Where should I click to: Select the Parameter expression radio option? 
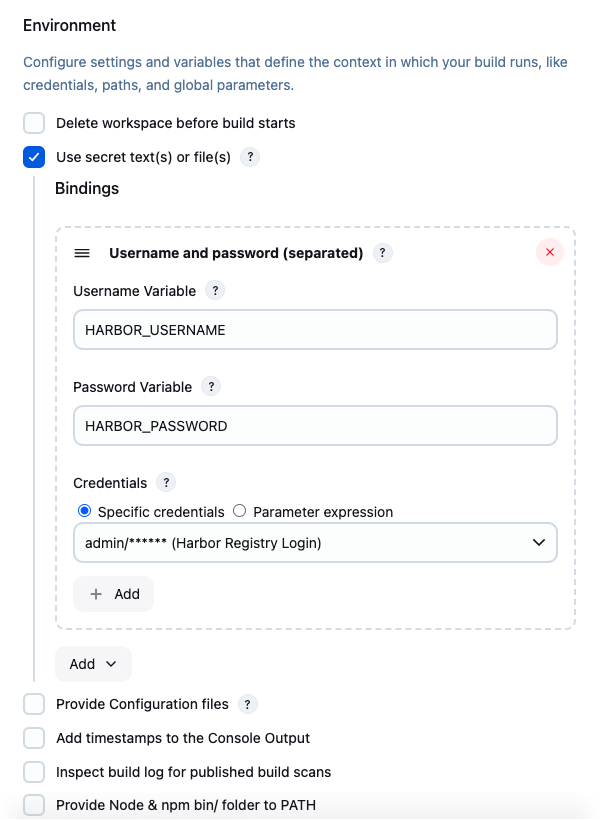[x=240, y=511]
